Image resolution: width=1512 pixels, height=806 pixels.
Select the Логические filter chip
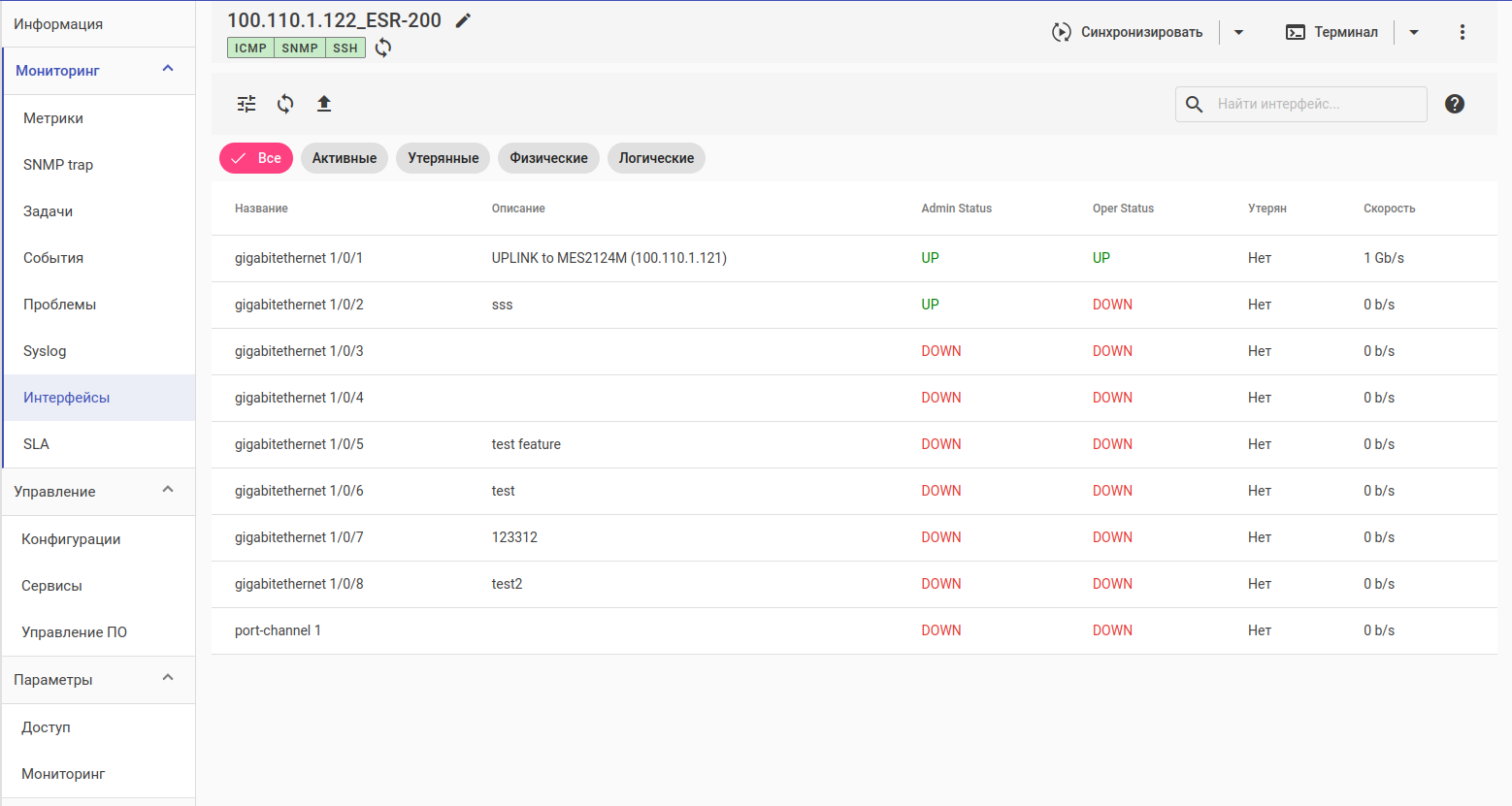click(657, 158)
